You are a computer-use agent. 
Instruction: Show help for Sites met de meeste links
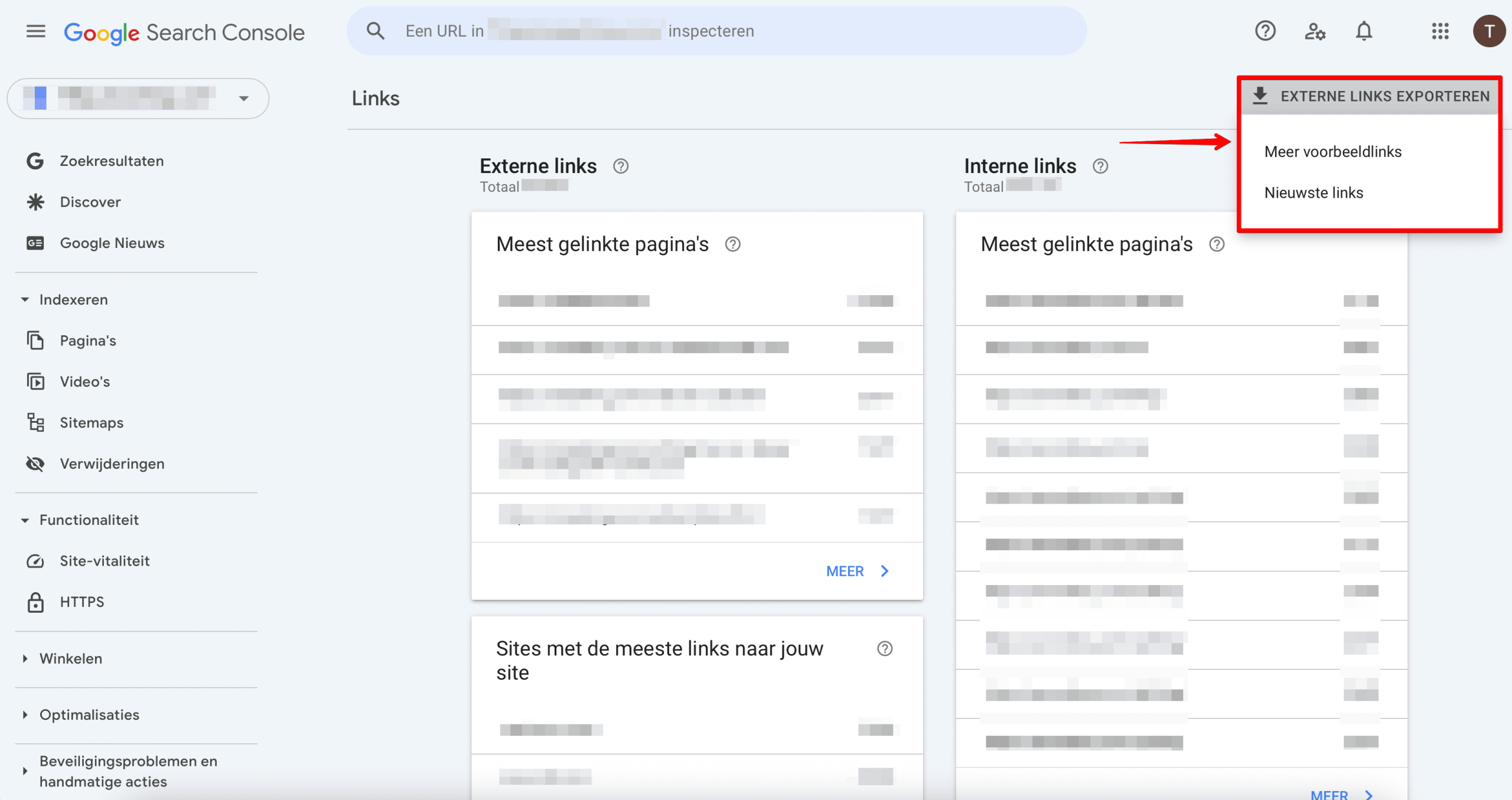tap(885, 649)
